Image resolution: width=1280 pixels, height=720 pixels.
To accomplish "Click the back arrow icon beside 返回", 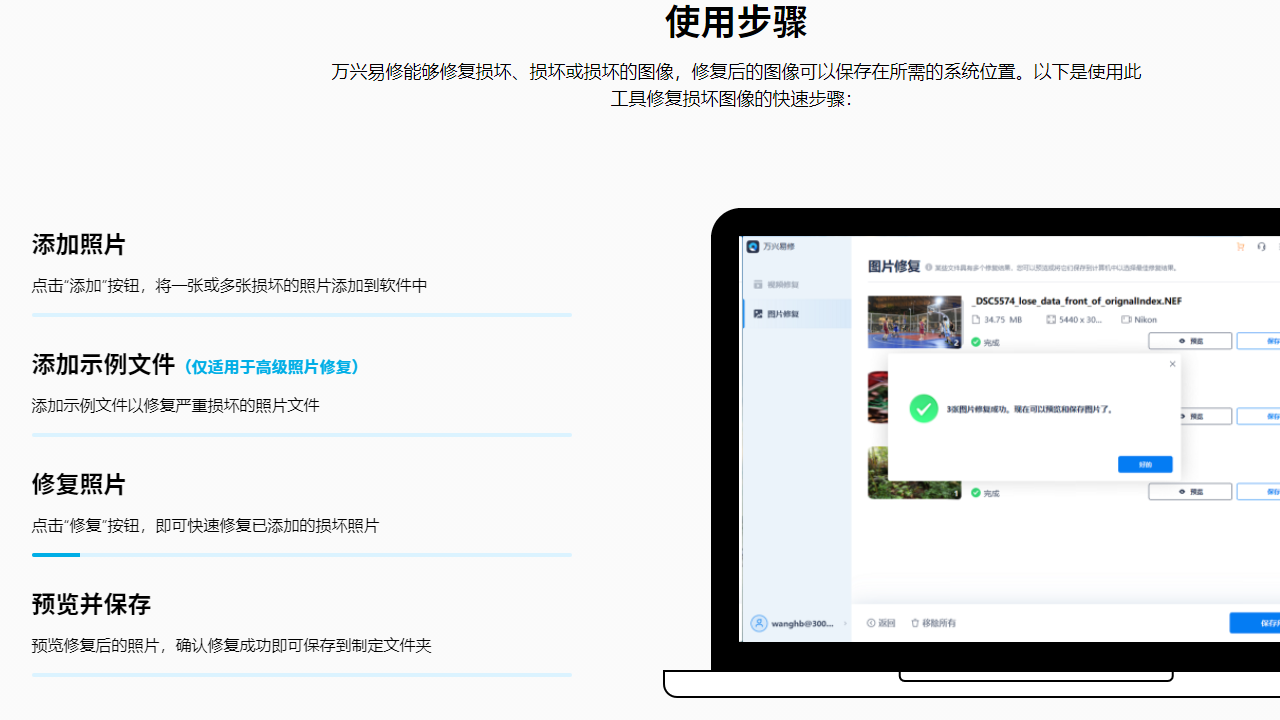I will [x=872, y=622].
